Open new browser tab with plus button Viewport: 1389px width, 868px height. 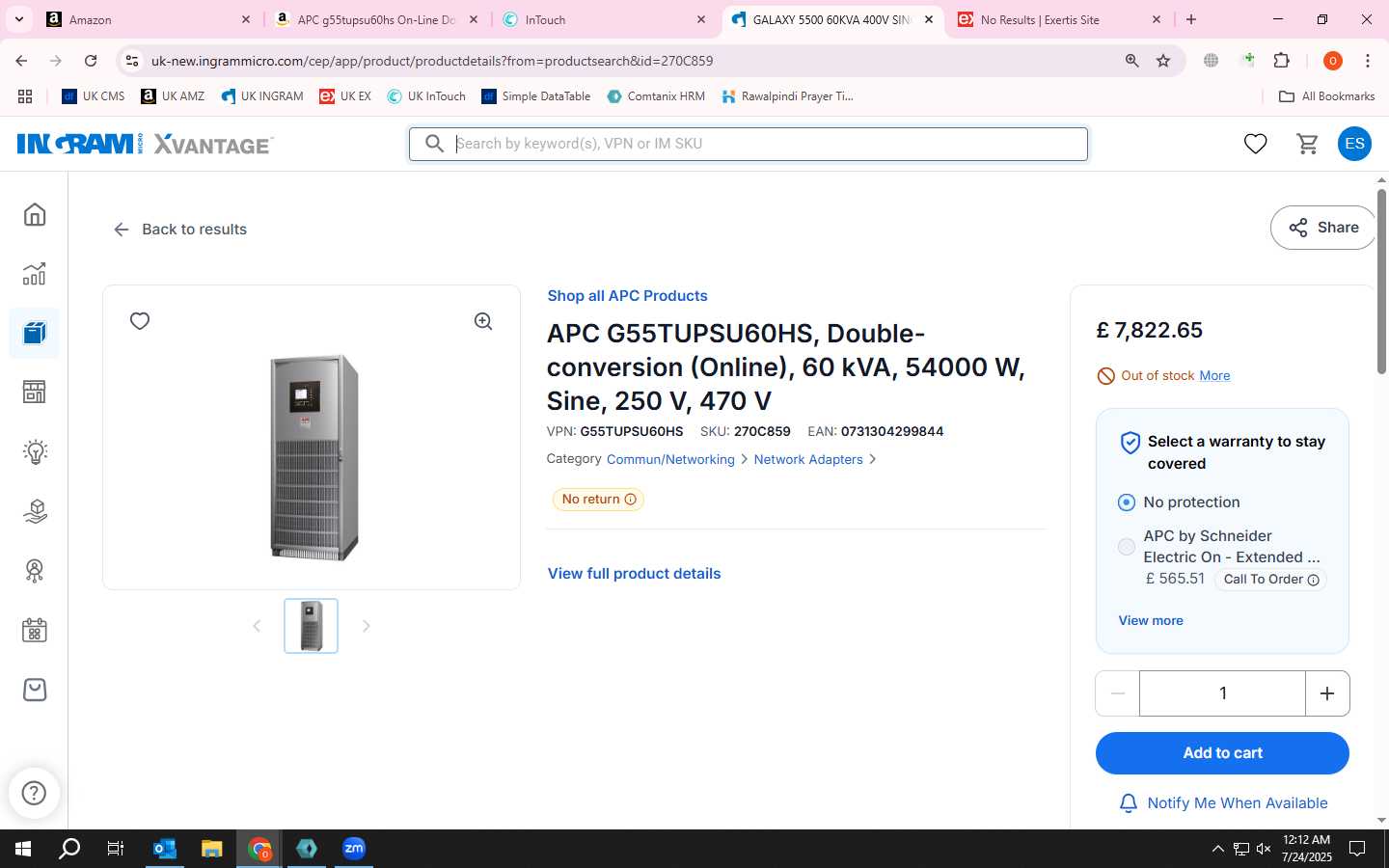click(x=1191, y=19)
